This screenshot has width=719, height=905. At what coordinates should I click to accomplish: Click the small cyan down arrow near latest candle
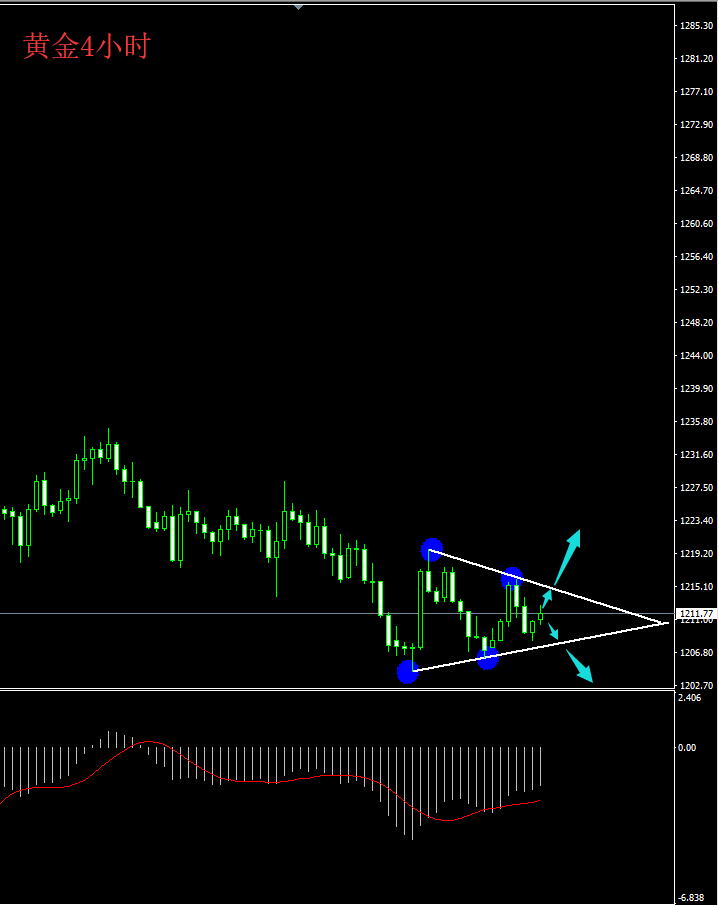click(553, 631)
